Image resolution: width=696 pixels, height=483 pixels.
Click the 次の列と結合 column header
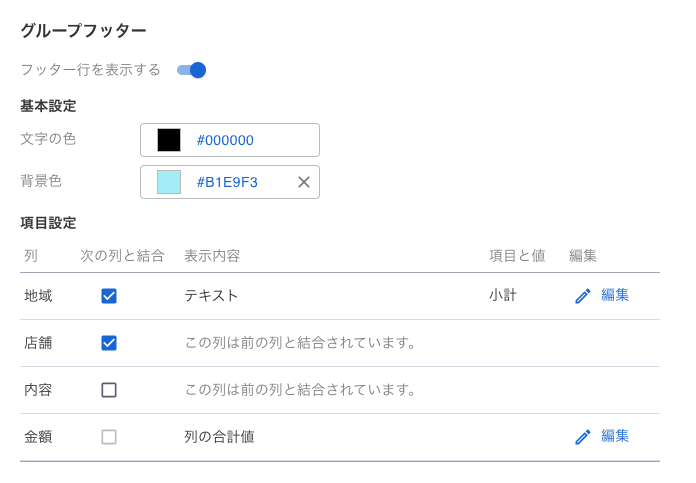pos(123,256)
